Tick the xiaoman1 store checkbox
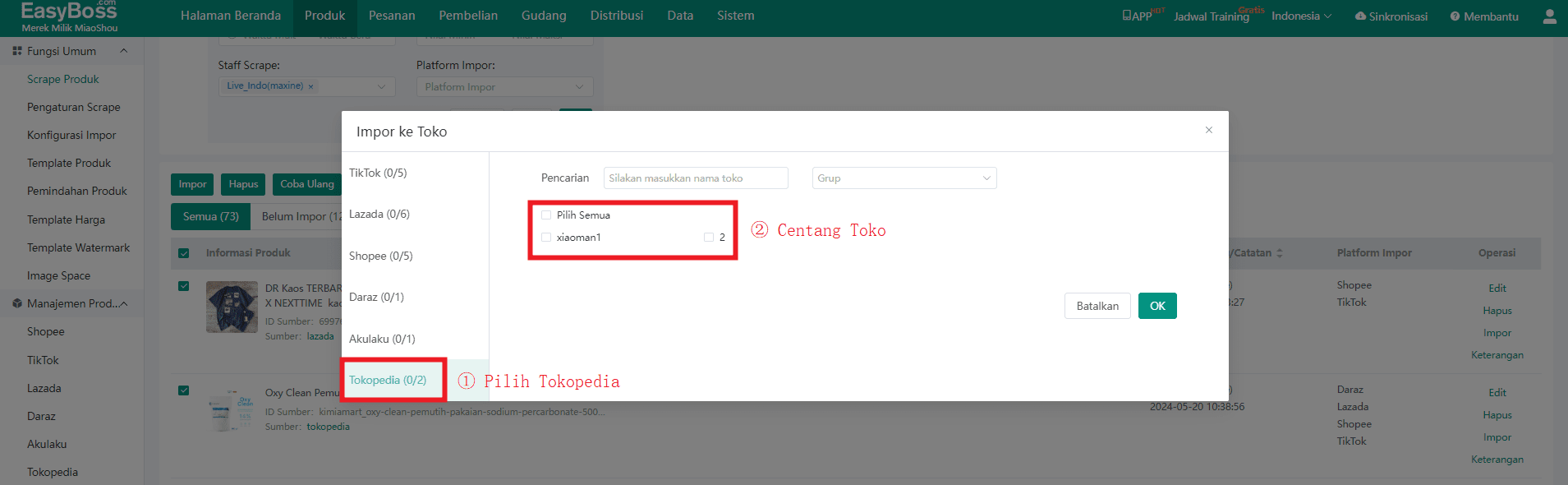The image size is (1568, 485). click(546, 238)
